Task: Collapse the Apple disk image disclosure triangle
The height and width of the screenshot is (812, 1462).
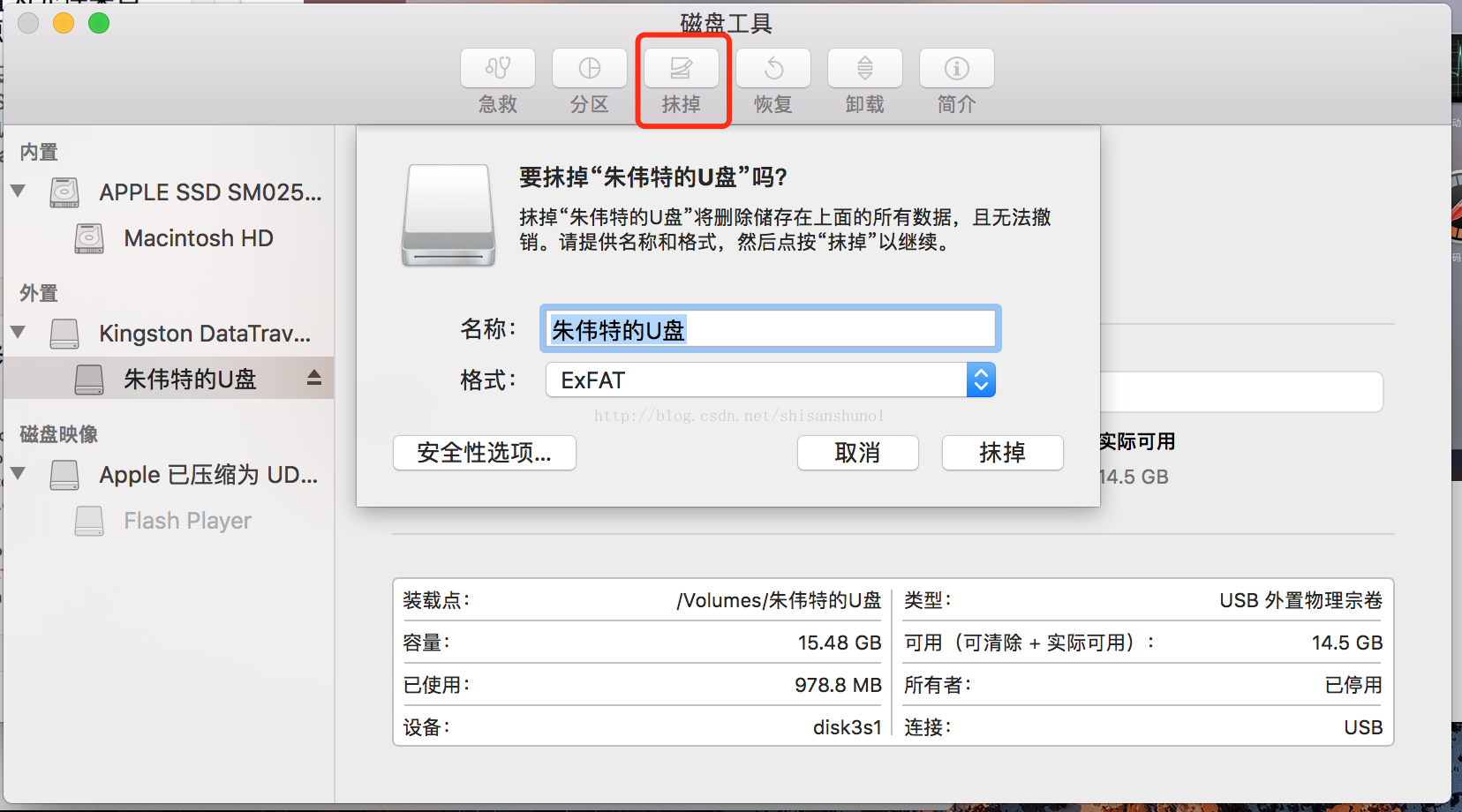Action: tap(18, 473)
